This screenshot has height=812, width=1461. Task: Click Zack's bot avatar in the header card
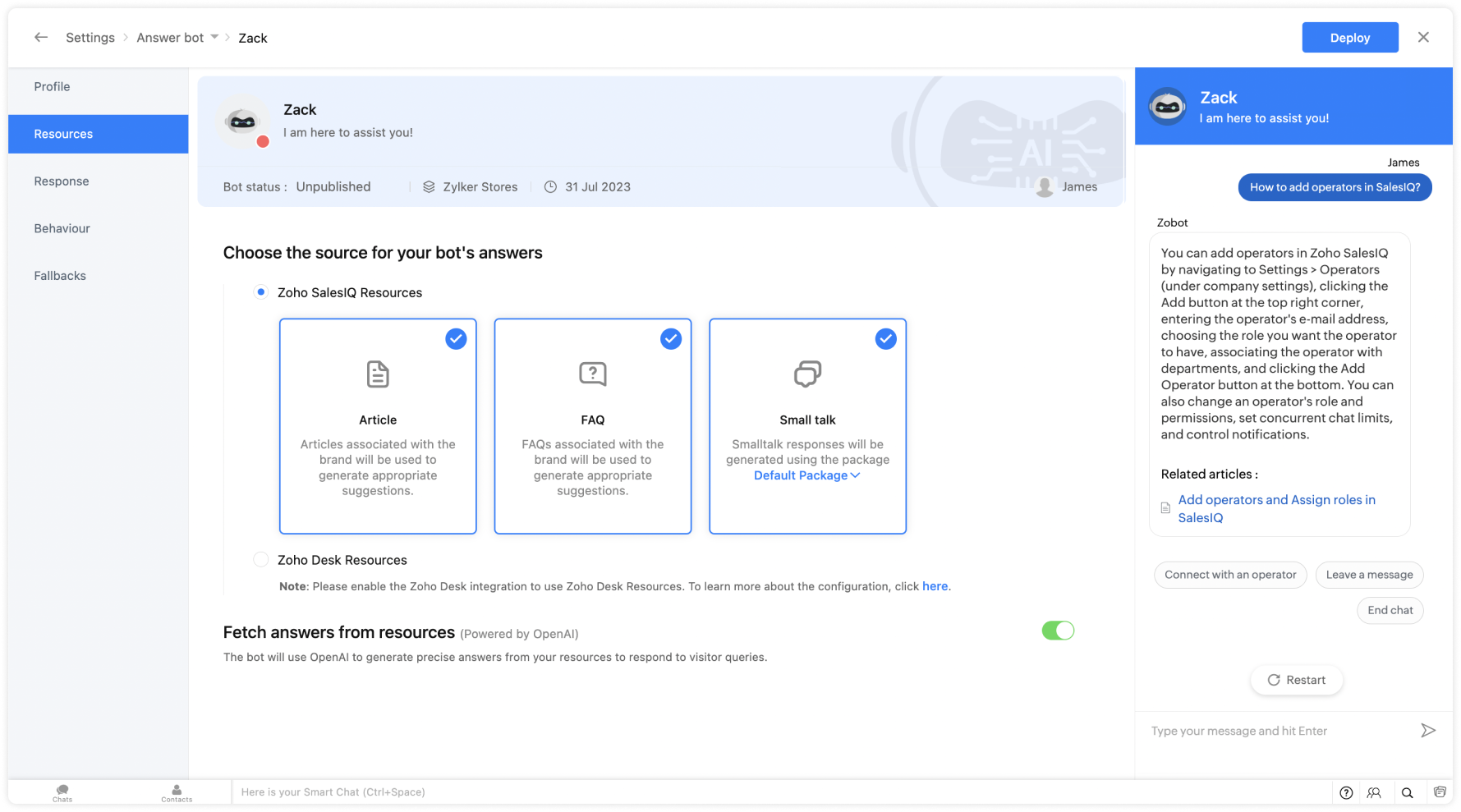[x=243, y=122]
